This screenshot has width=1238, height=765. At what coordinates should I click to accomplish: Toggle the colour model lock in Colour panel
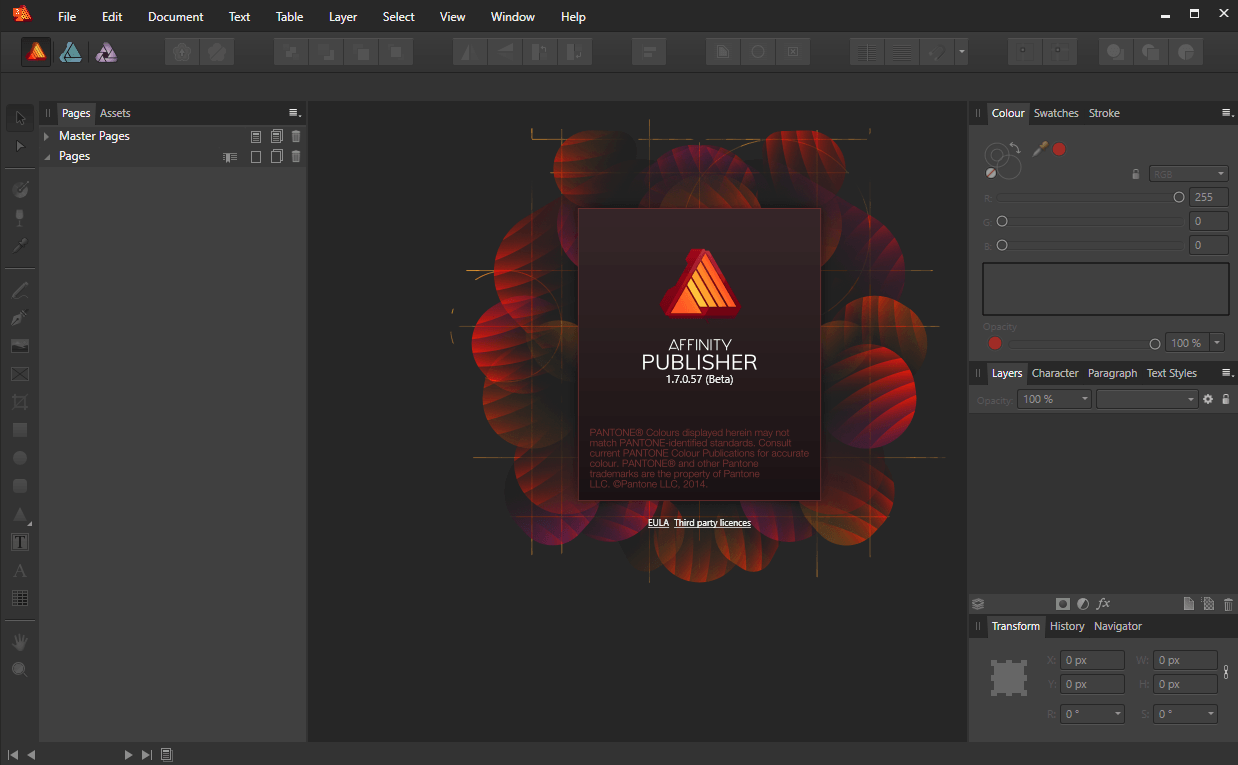(1136, 174)
